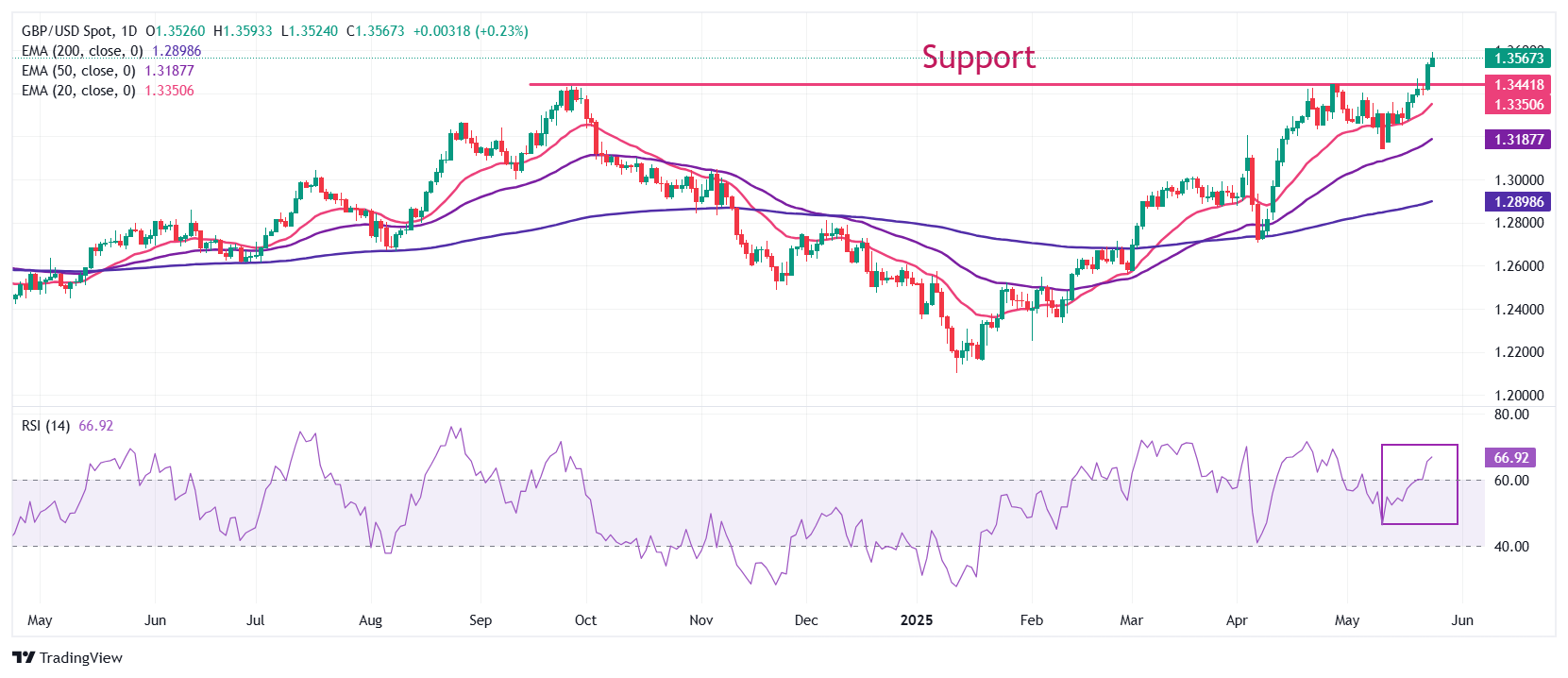Click the 1.30000 price axis label
The image size is (1568, 678).
pos(1518,180)
